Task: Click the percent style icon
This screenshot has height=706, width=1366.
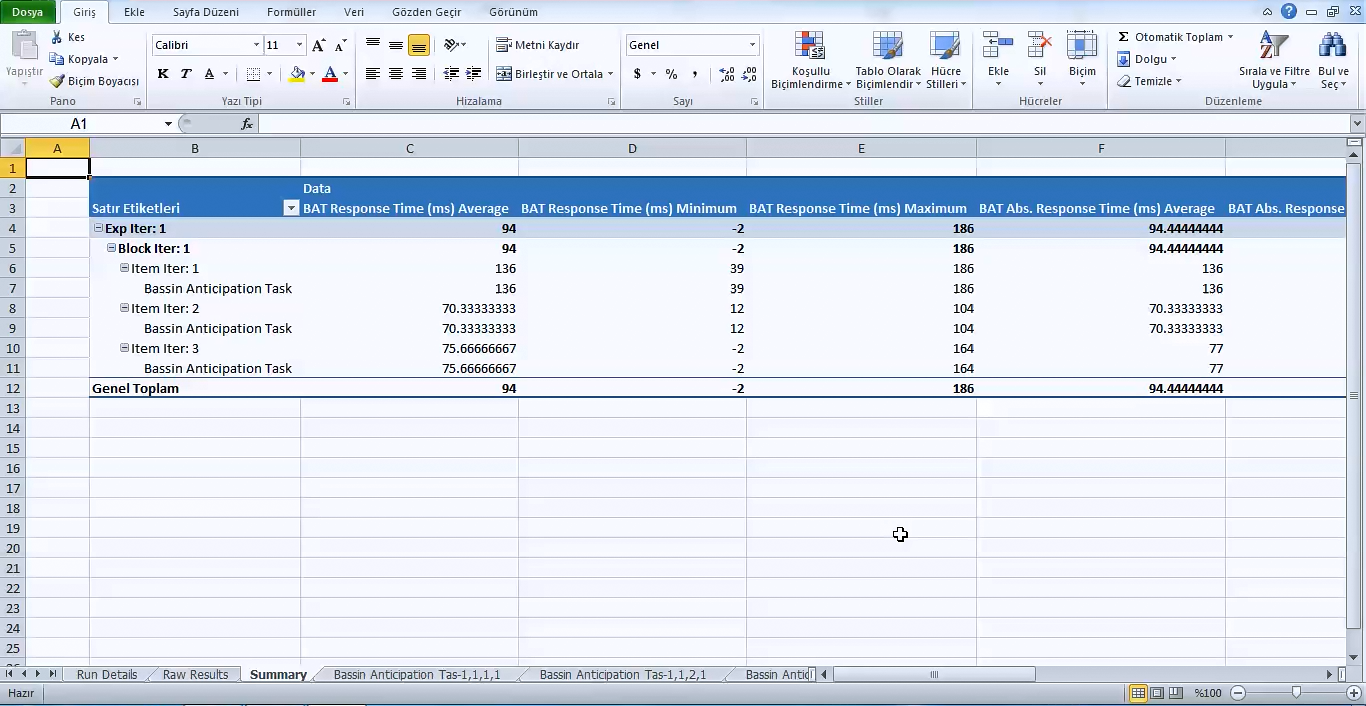Action: 671,74
